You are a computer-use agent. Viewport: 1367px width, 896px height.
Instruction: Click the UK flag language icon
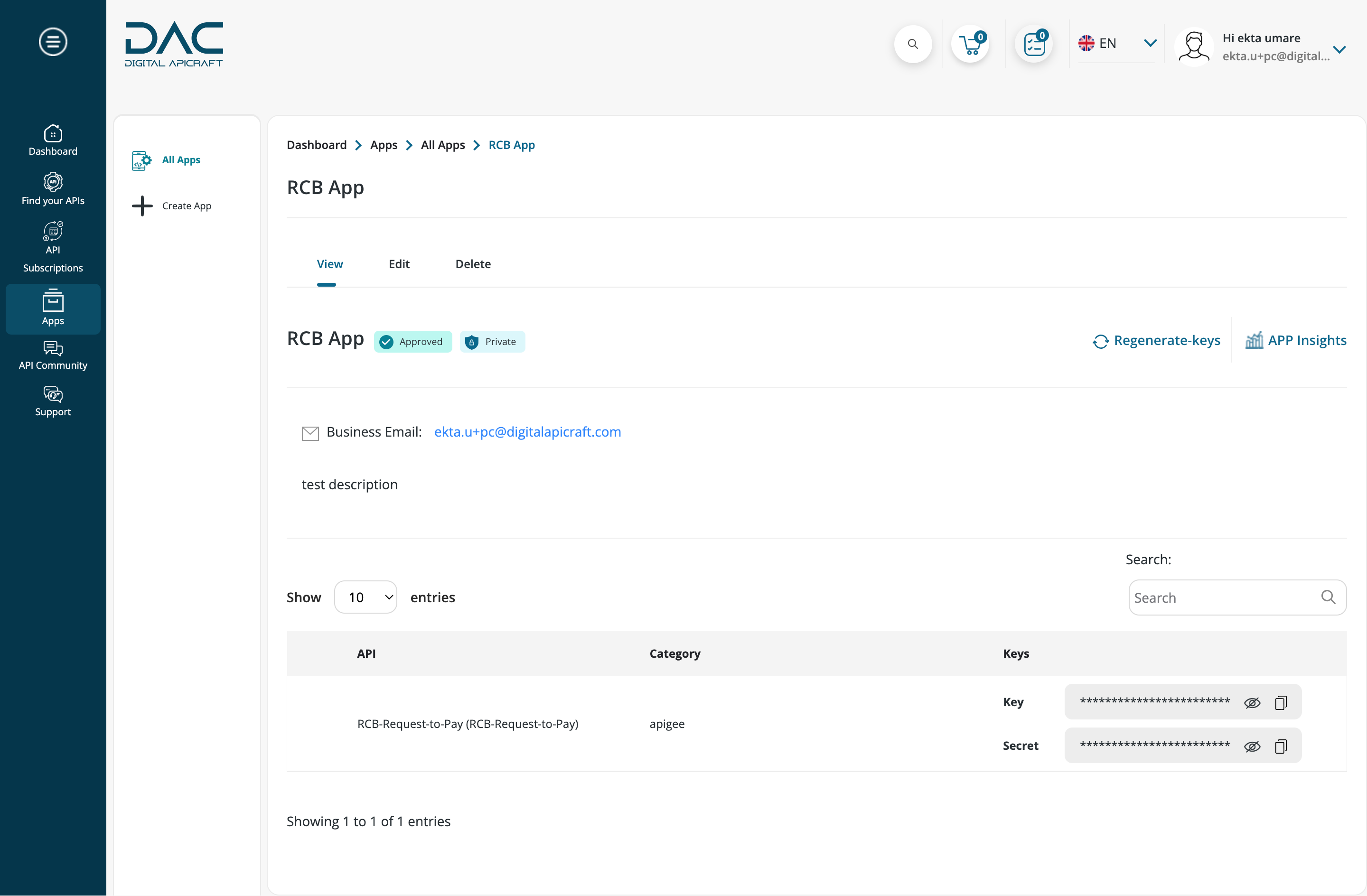[1086, 43]
